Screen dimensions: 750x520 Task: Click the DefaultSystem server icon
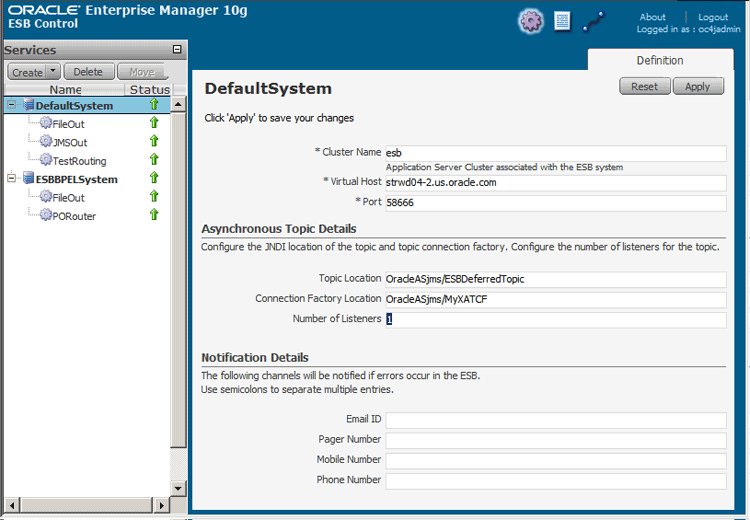tap(29, 105)
